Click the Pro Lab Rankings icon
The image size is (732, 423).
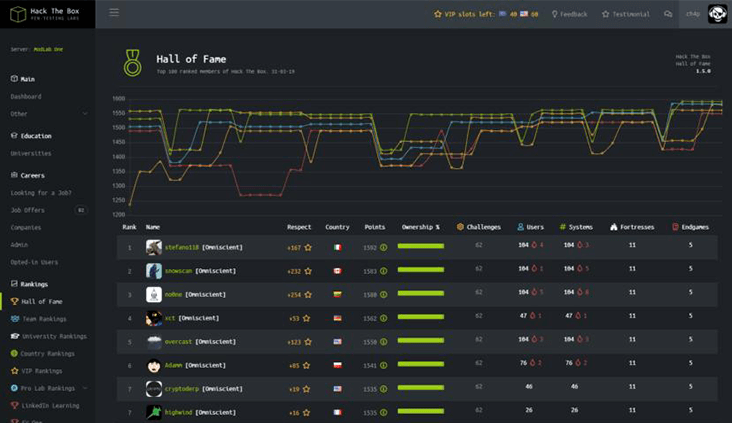click(x=14, y=388)
